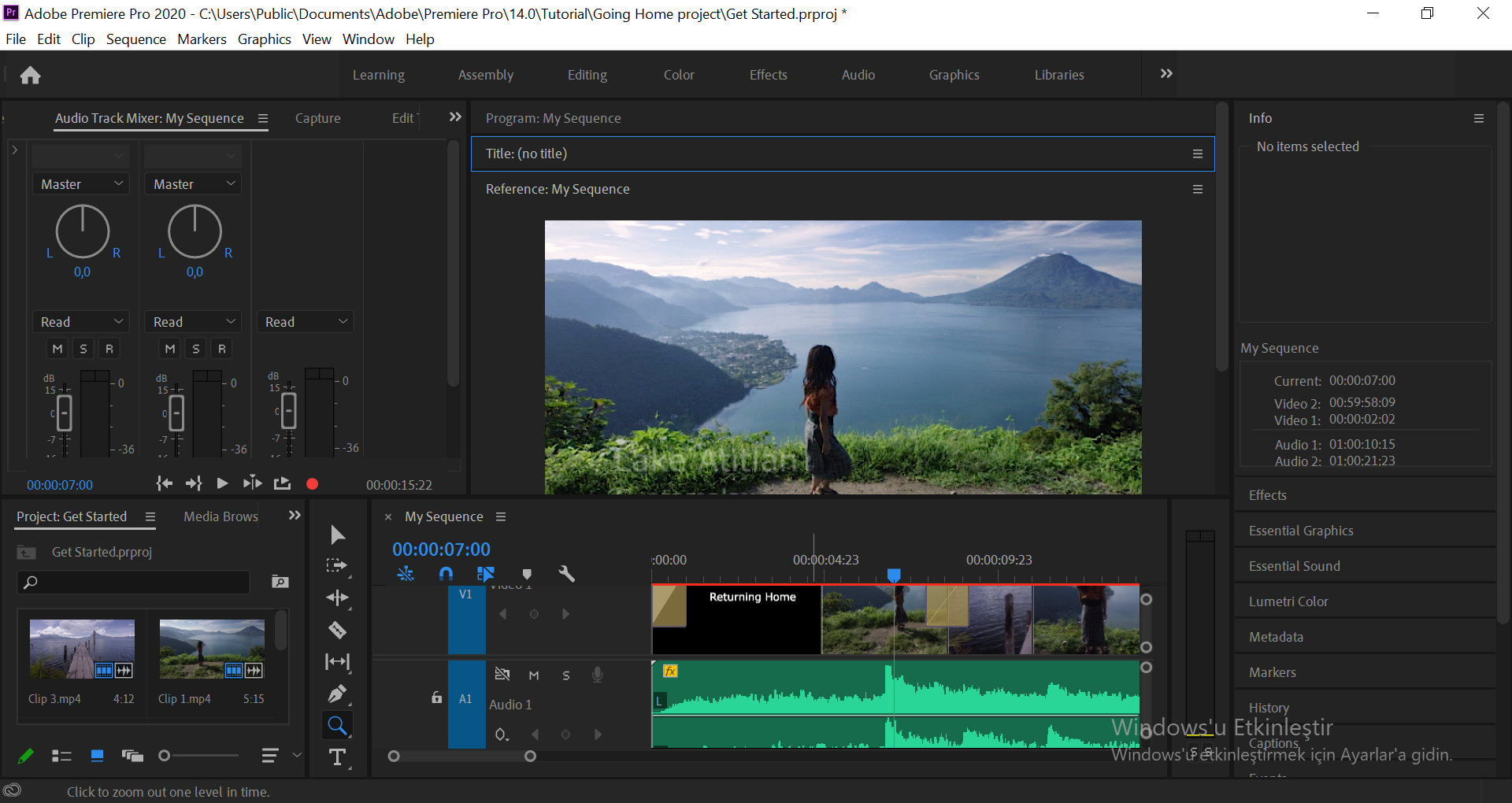Select the Track Select Forward tool

(337, 566)
